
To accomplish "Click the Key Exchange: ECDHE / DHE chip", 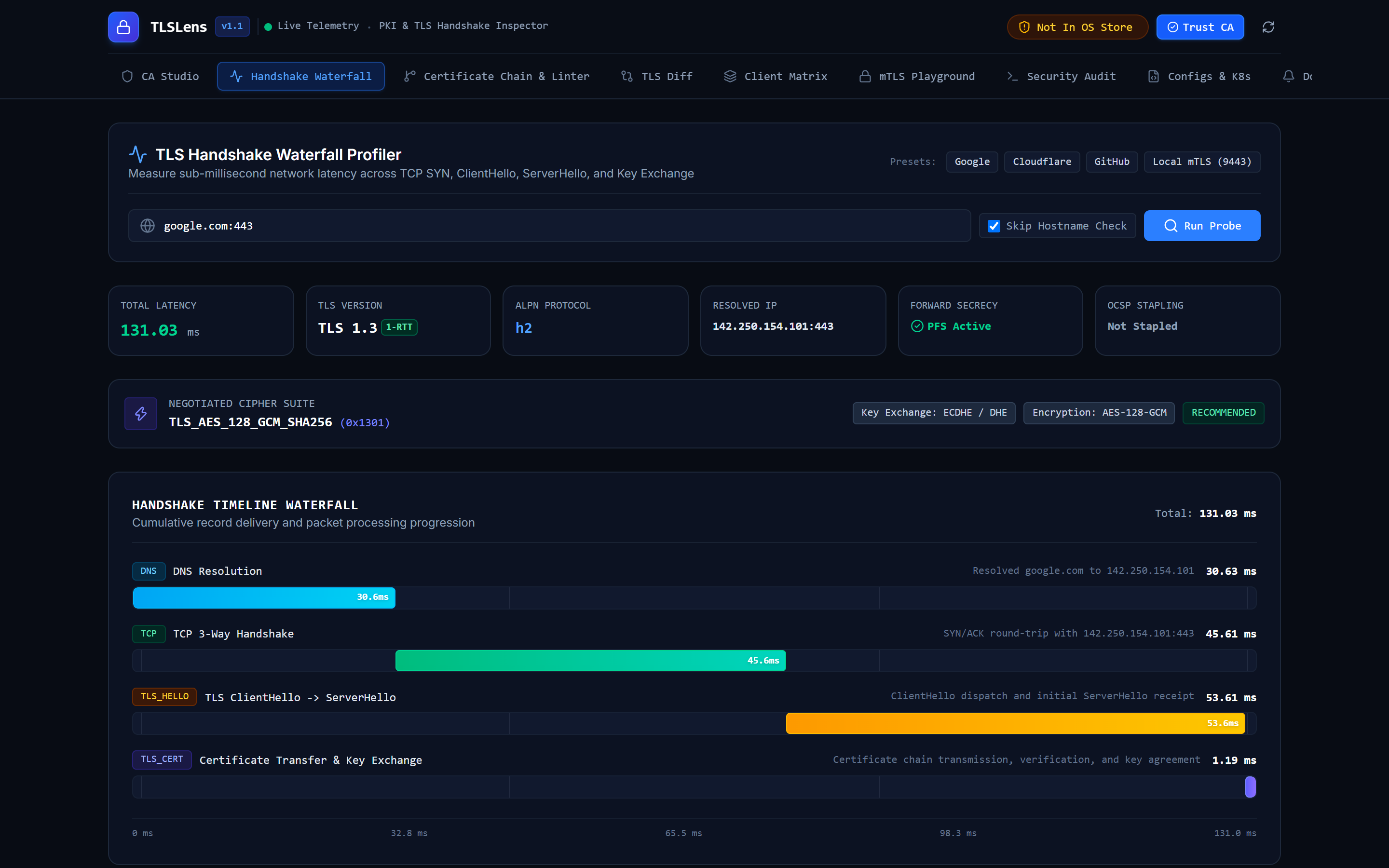I will pos(934,413).
